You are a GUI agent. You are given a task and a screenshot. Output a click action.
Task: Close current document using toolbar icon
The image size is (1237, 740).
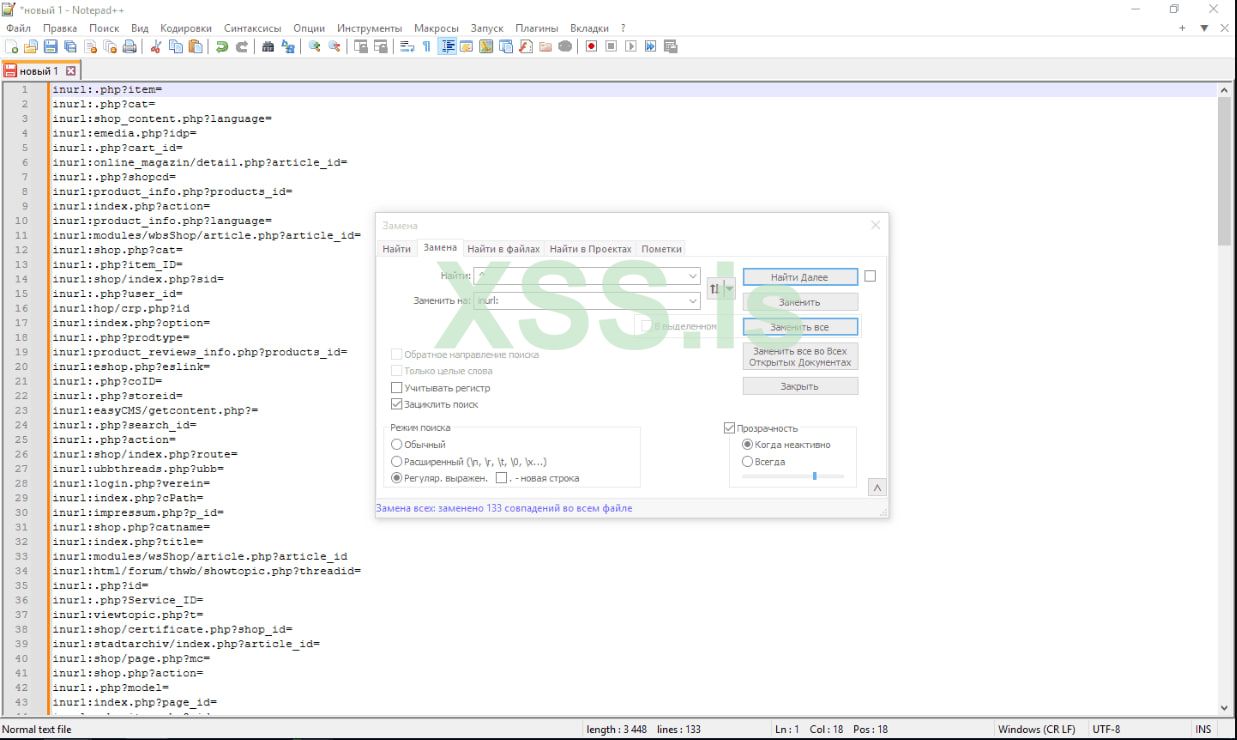point(90,46)
